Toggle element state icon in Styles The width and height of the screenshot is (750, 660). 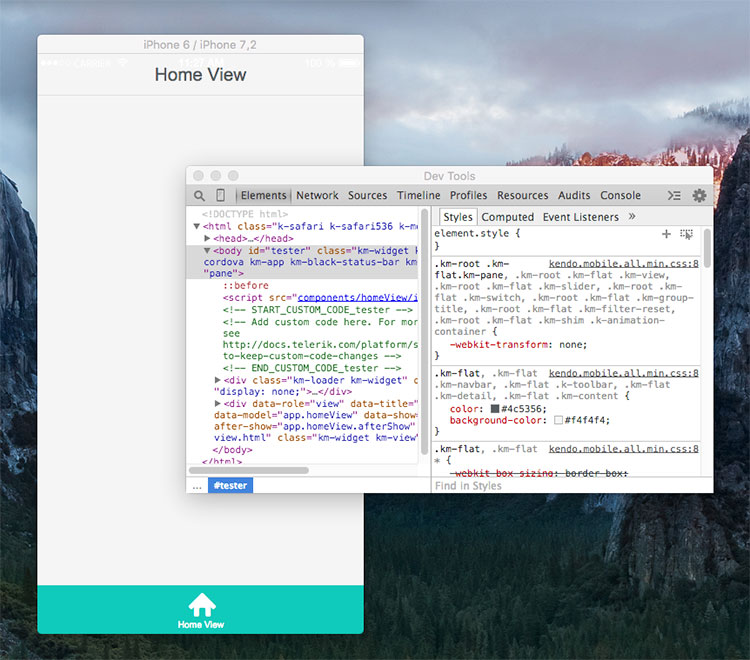click(686, 234)
